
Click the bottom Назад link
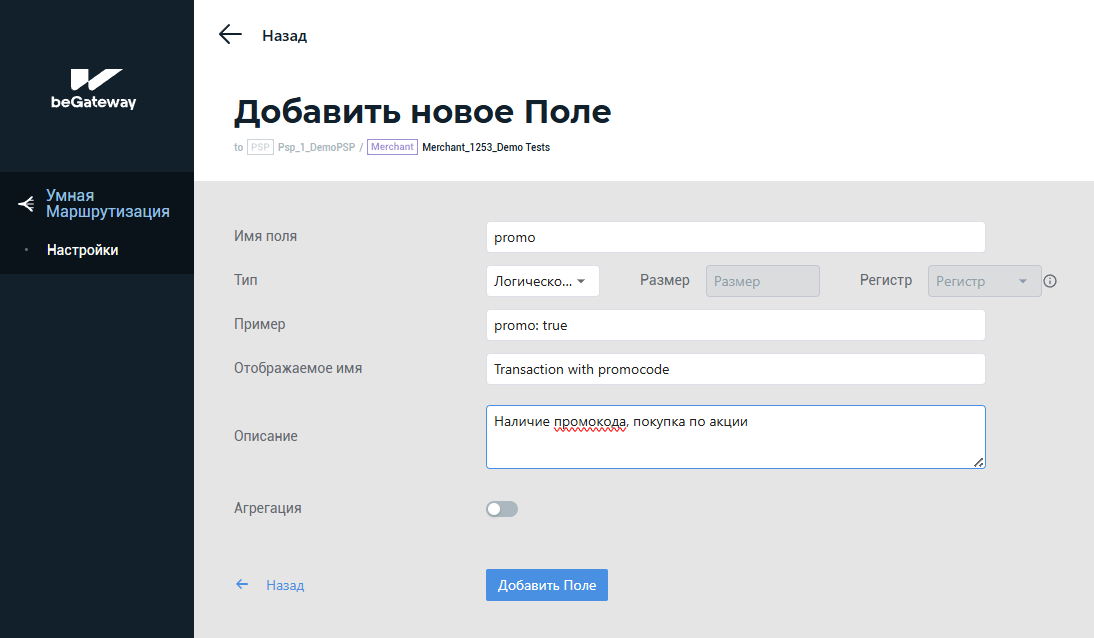285,585
